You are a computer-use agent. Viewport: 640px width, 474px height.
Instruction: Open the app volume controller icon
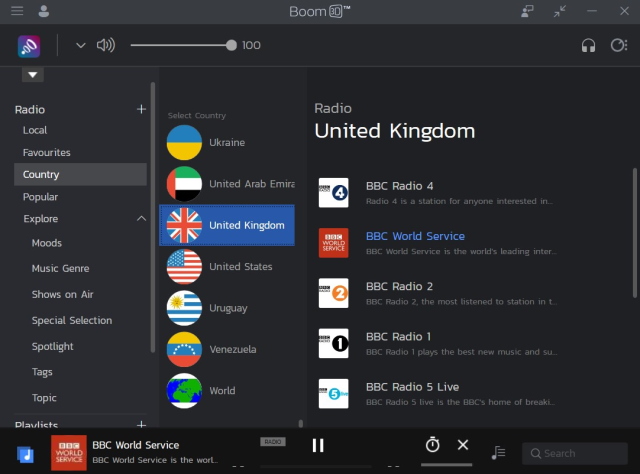tap(619, 45)
